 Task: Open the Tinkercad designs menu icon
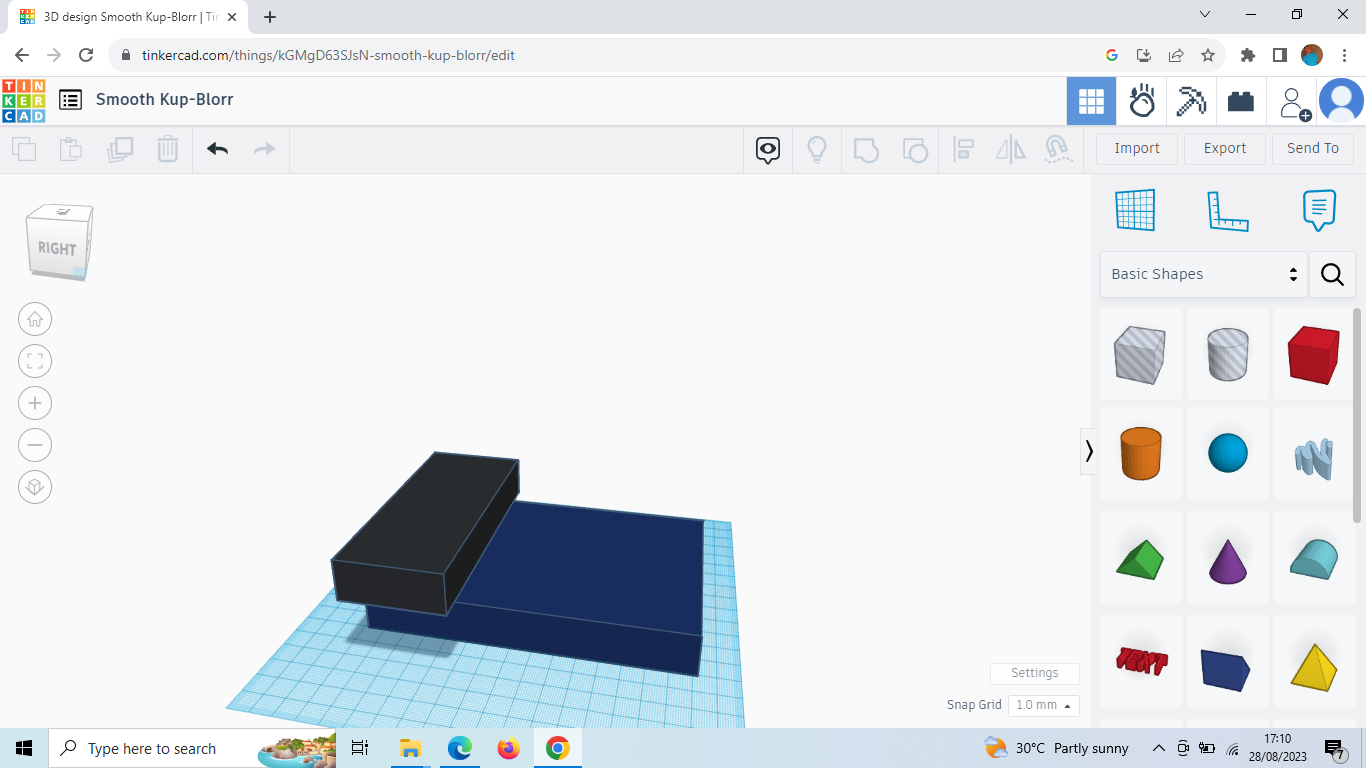coord(69,100)
